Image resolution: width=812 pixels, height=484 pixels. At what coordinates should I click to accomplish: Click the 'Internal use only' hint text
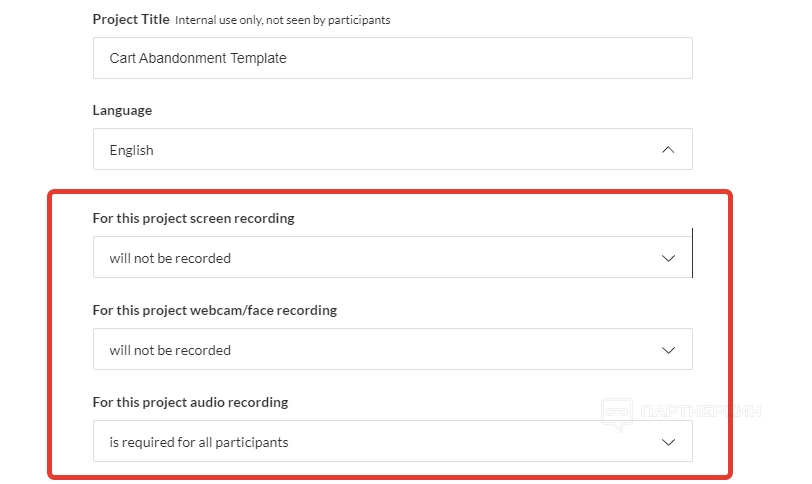282,20
